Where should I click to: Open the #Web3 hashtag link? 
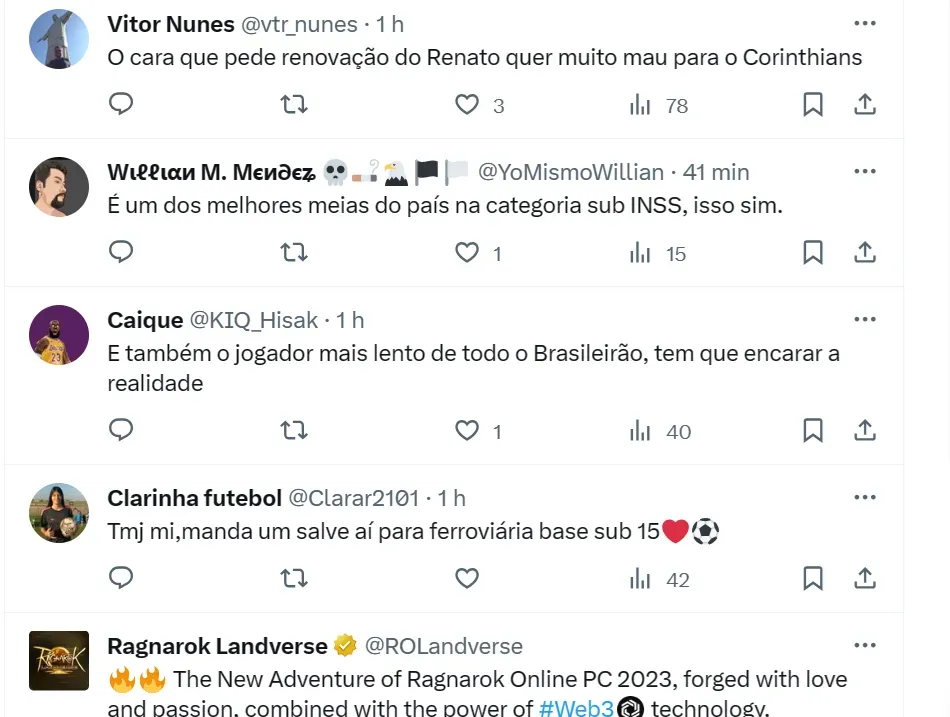(x=575, y=709)
